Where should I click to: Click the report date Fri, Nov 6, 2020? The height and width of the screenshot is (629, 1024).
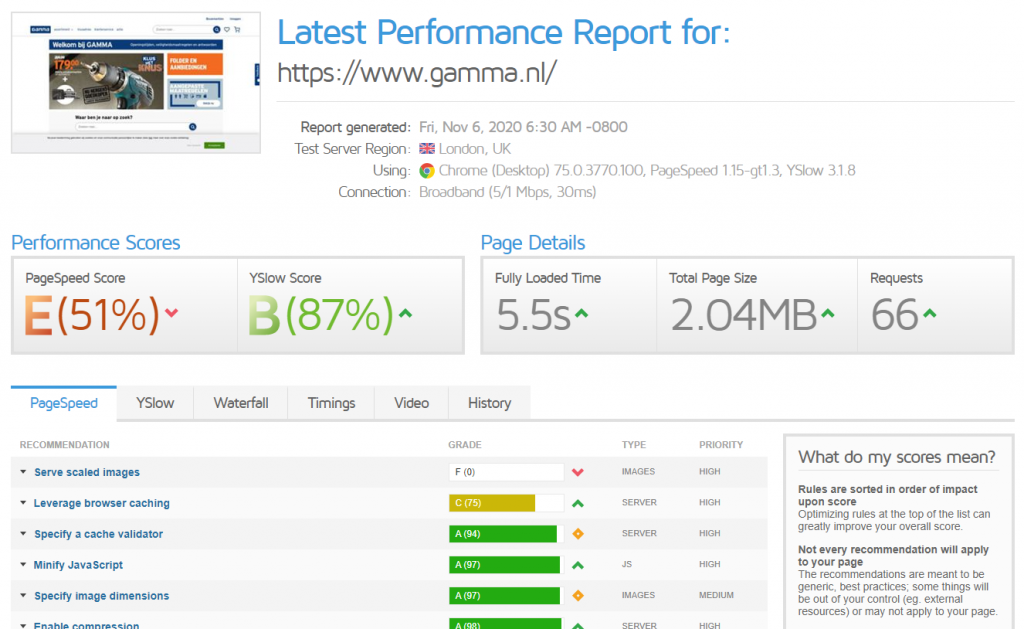click(x=523, y=127)
